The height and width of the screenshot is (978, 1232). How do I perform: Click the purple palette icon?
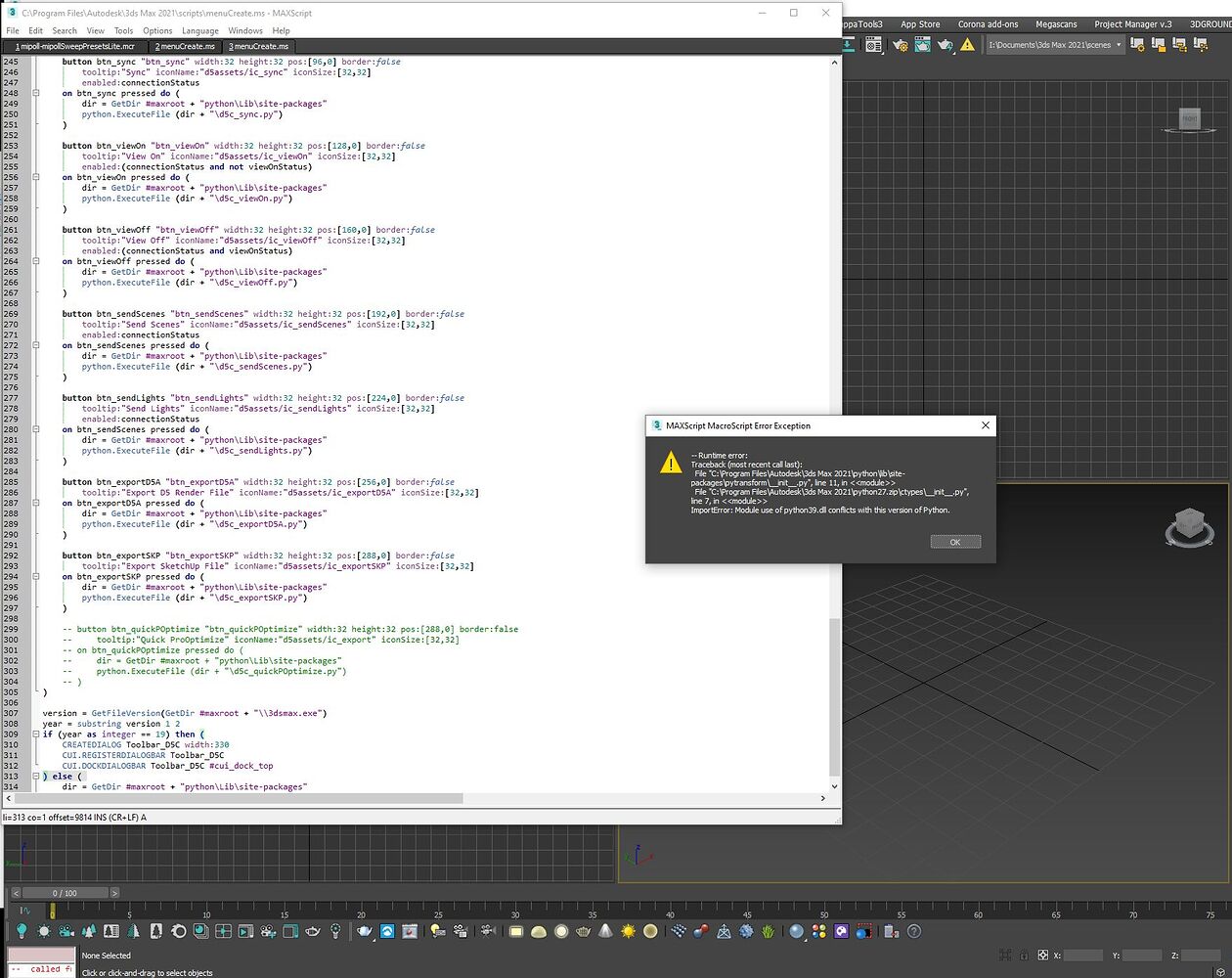click(x=841, y=931)
